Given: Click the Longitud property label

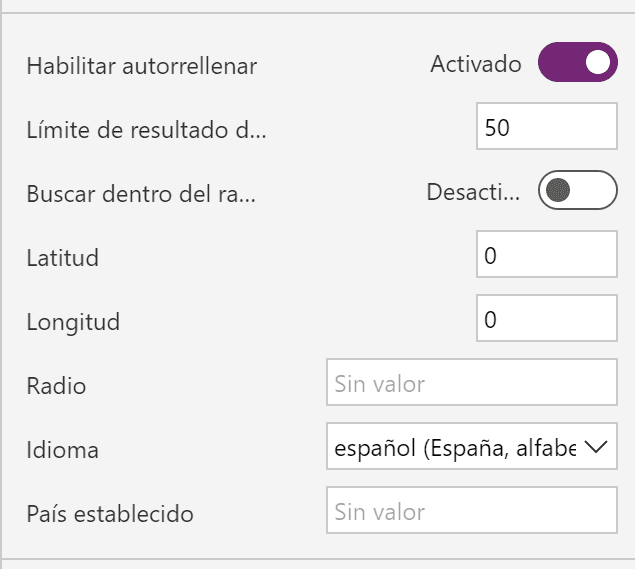Looking at the screenshot, I should click(x=73, y=322).
